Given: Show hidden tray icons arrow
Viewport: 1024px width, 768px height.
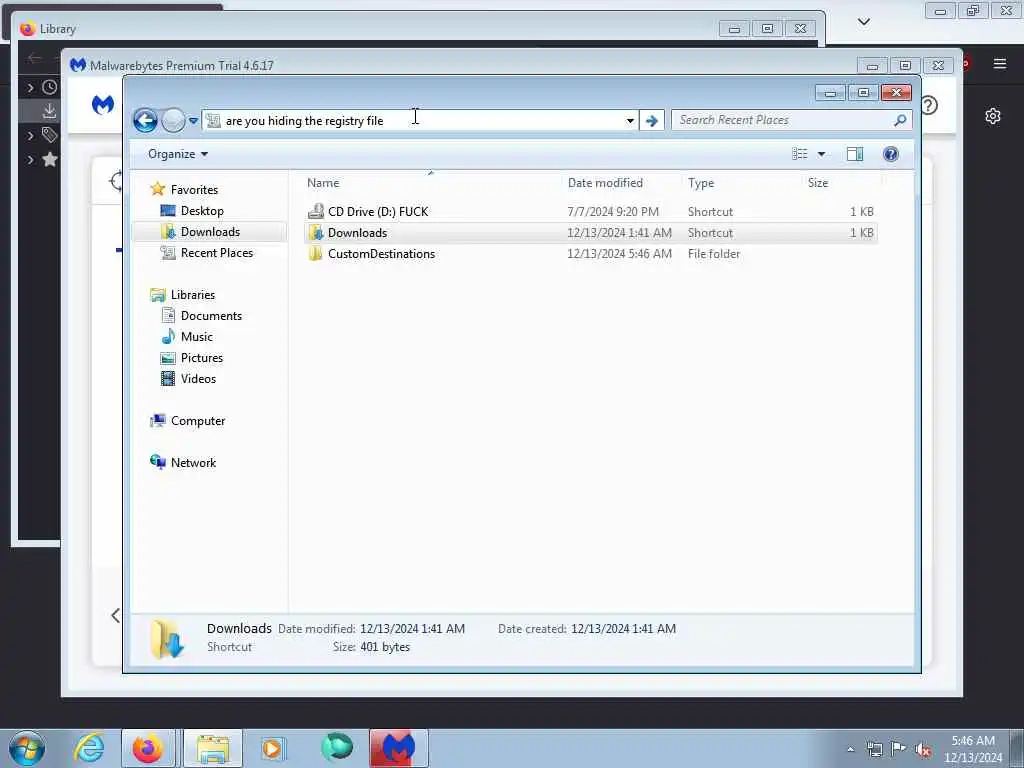Looking at the screenshot, I should tap(850, 749).
